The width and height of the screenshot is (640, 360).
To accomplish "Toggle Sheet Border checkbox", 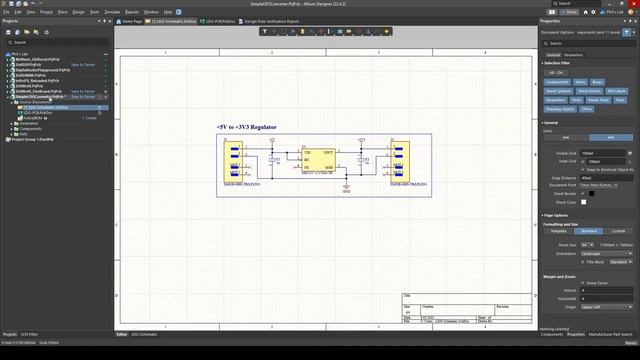I will [583, 193].
